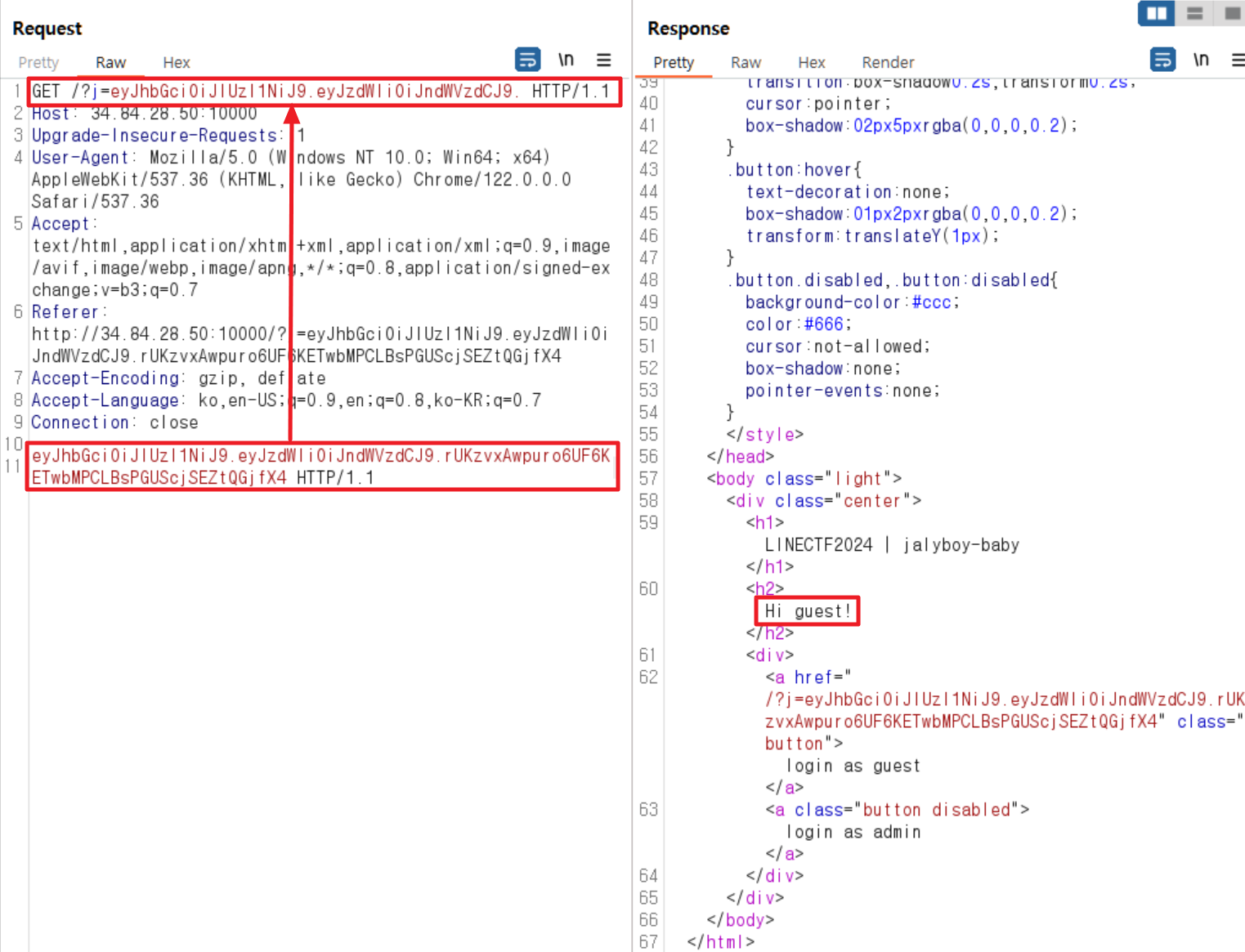This screenshot has width=1245, height=952.
Task: Toggle show non-printable \n in Response panel
Action: click(1201, 60)
